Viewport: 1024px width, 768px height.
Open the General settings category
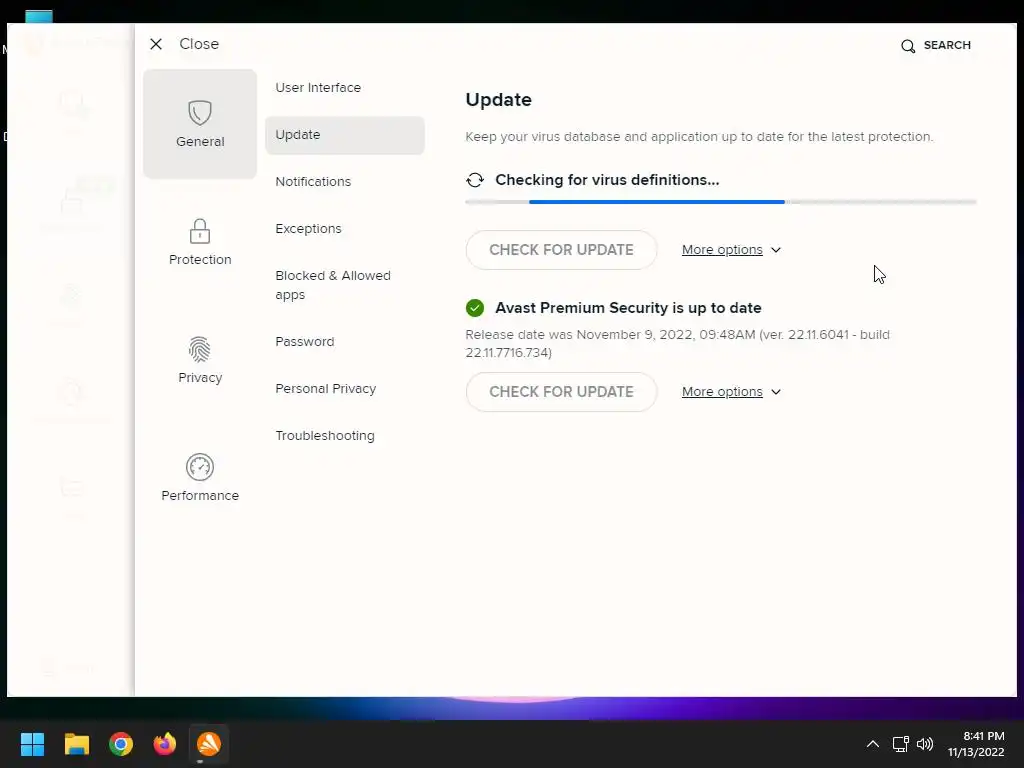[x=200, y=124]
